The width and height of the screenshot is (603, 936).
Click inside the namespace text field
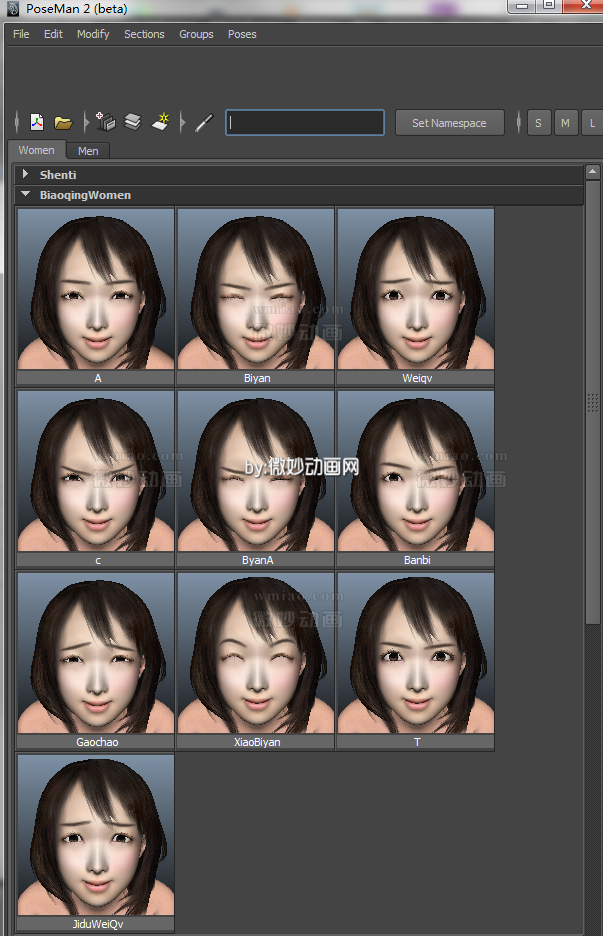coord(305,123)
